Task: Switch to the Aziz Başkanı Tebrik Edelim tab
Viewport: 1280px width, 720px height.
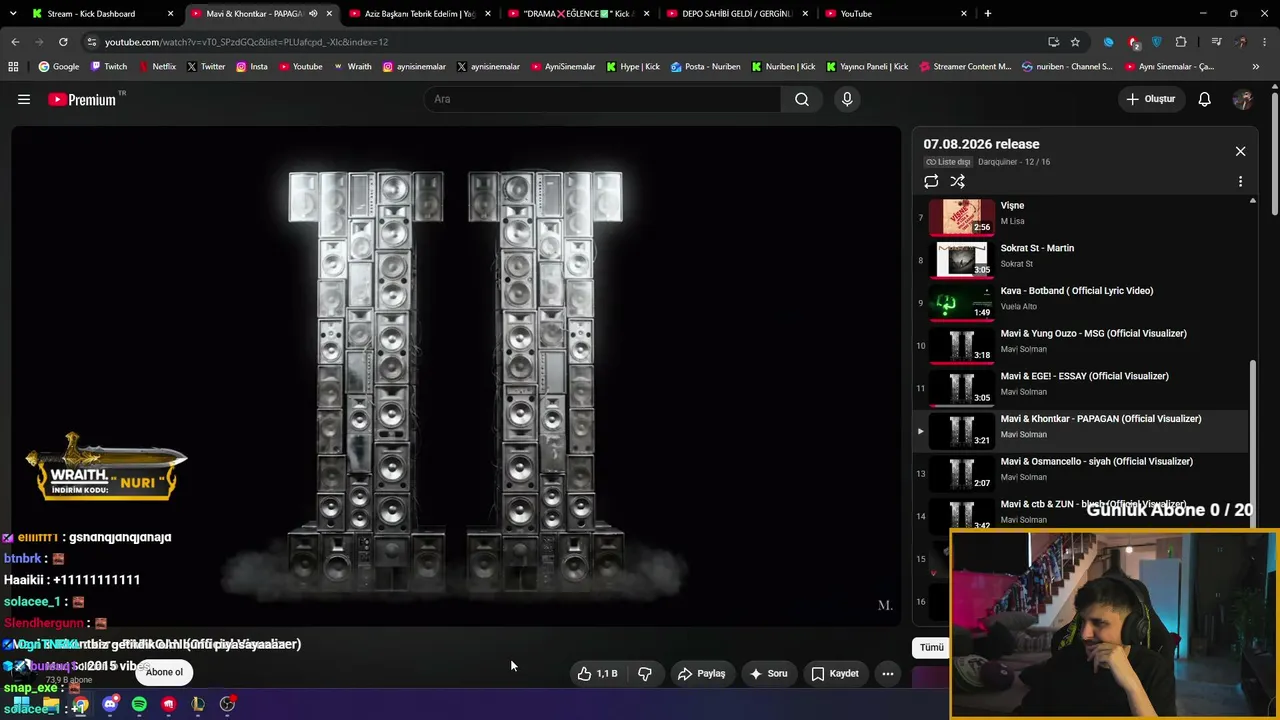Action: pyautogui.click(x=421, y=14)
